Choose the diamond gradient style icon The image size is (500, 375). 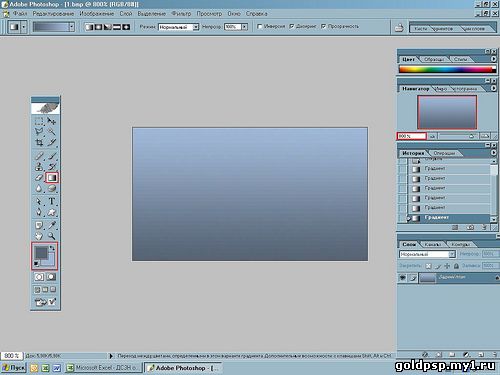(126, 27)
